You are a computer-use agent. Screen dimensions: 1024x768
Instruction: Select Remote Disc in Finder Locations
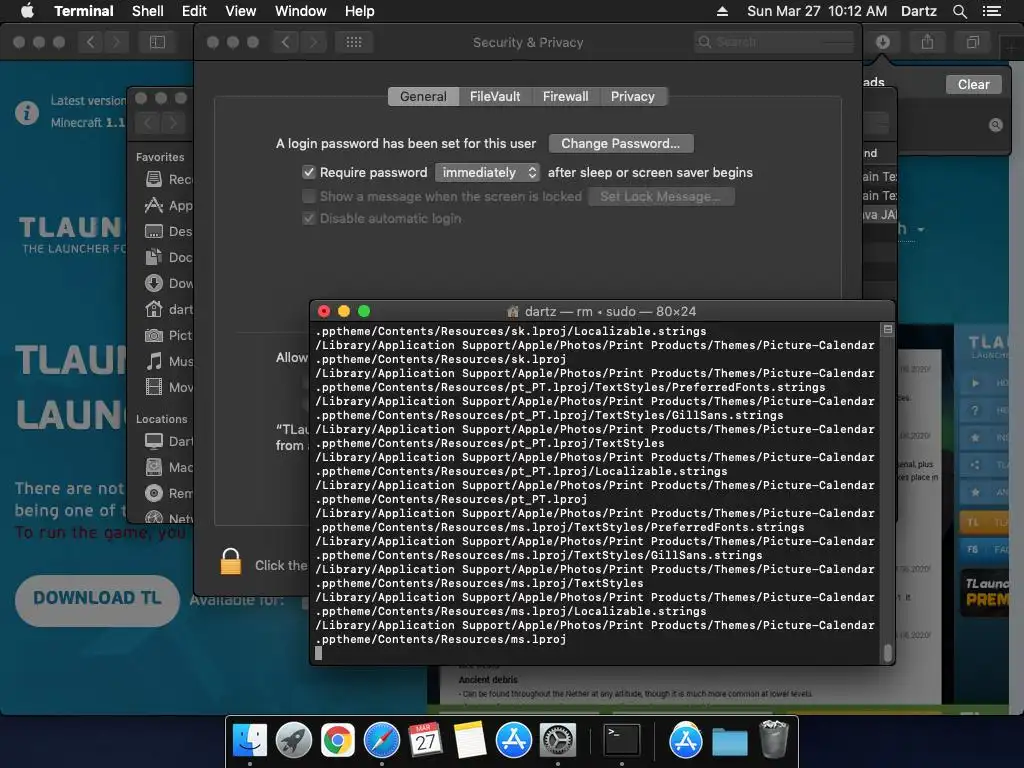coord(167,493)
